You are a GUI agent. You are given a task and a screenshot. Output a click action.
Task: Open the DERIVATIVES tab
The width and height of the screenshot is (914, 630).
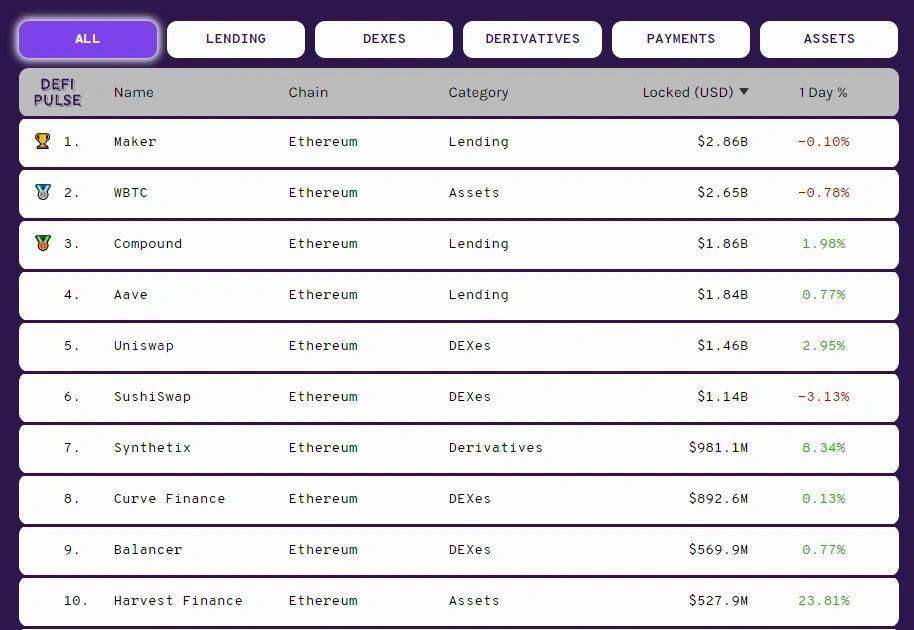pyautogui.click(x=532, y=39)
